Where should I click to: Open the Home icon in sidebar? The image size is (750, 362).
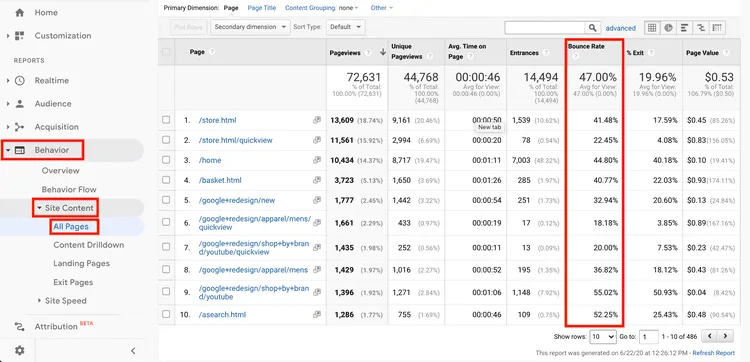coord(20,13)
